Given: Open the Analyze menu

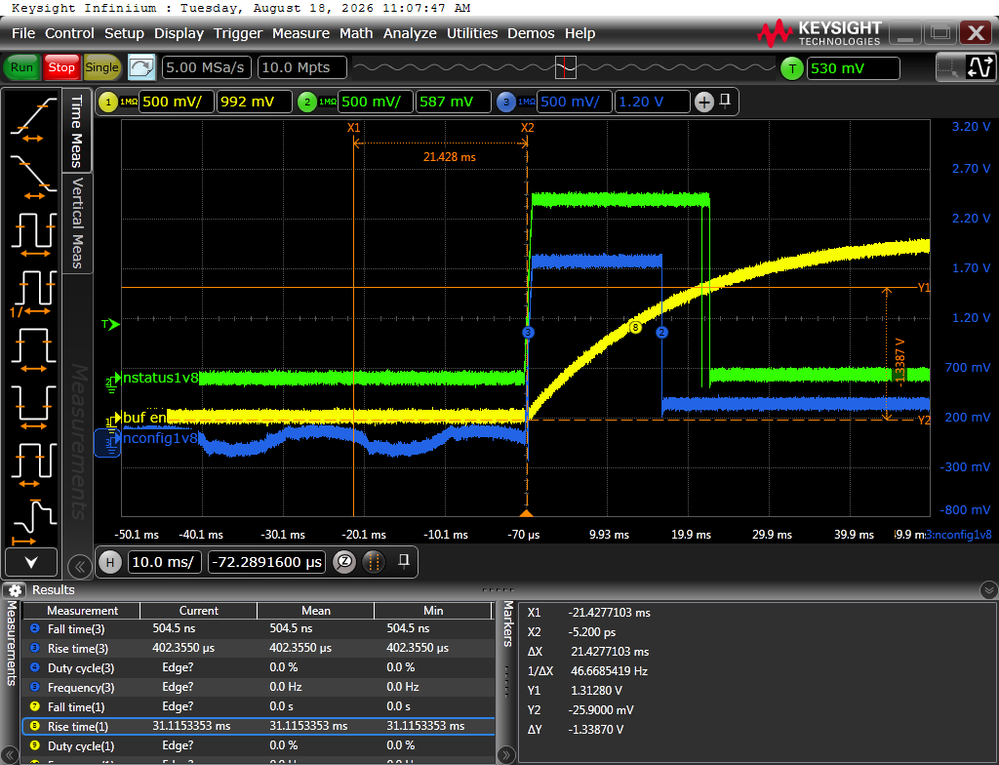Looking at the screenshot, I should click(x=410, y=33).
